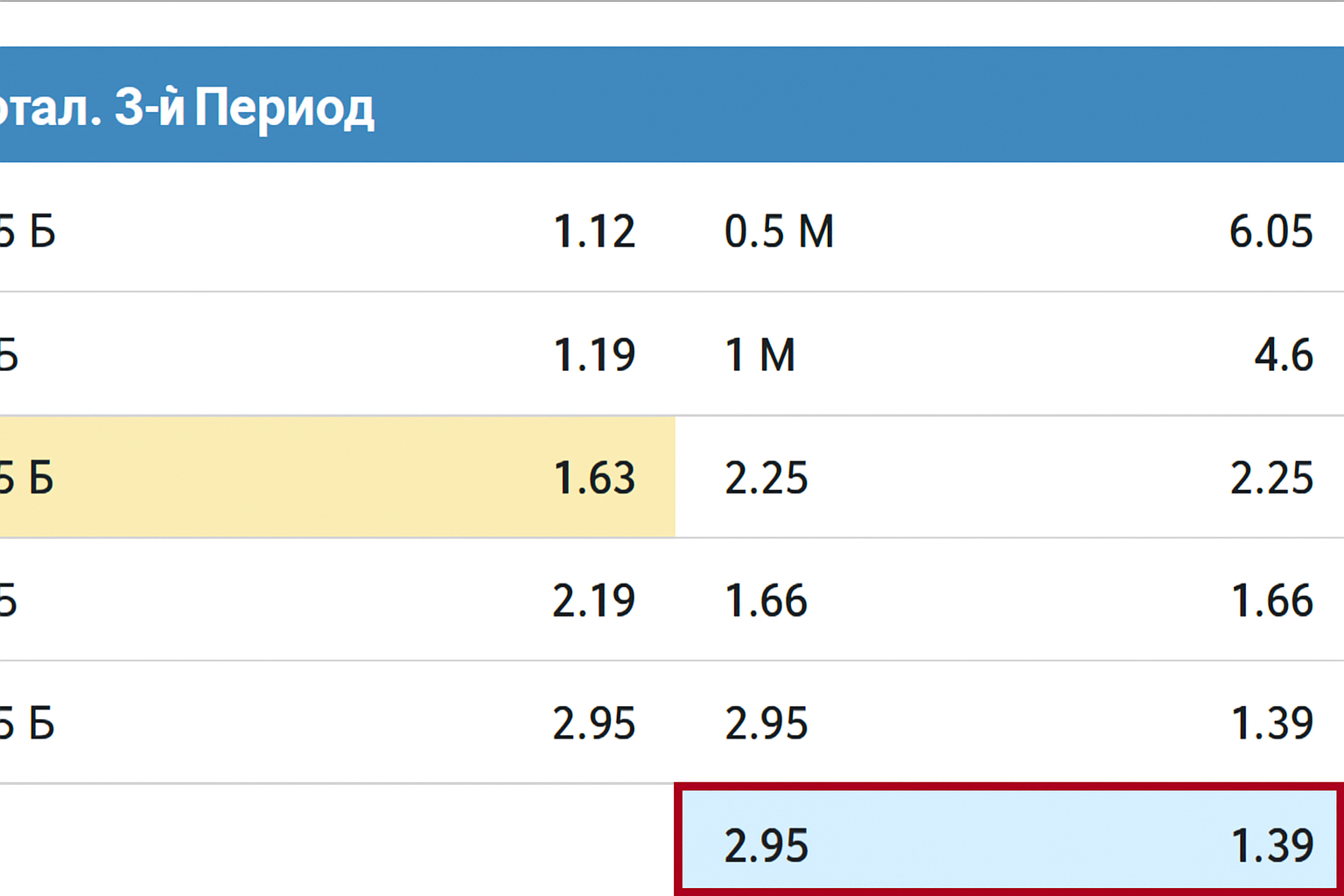The height and width of the screenshot is (896, 1344).
Task: Click the left-aligned 1.66 value
Action: 766,600
